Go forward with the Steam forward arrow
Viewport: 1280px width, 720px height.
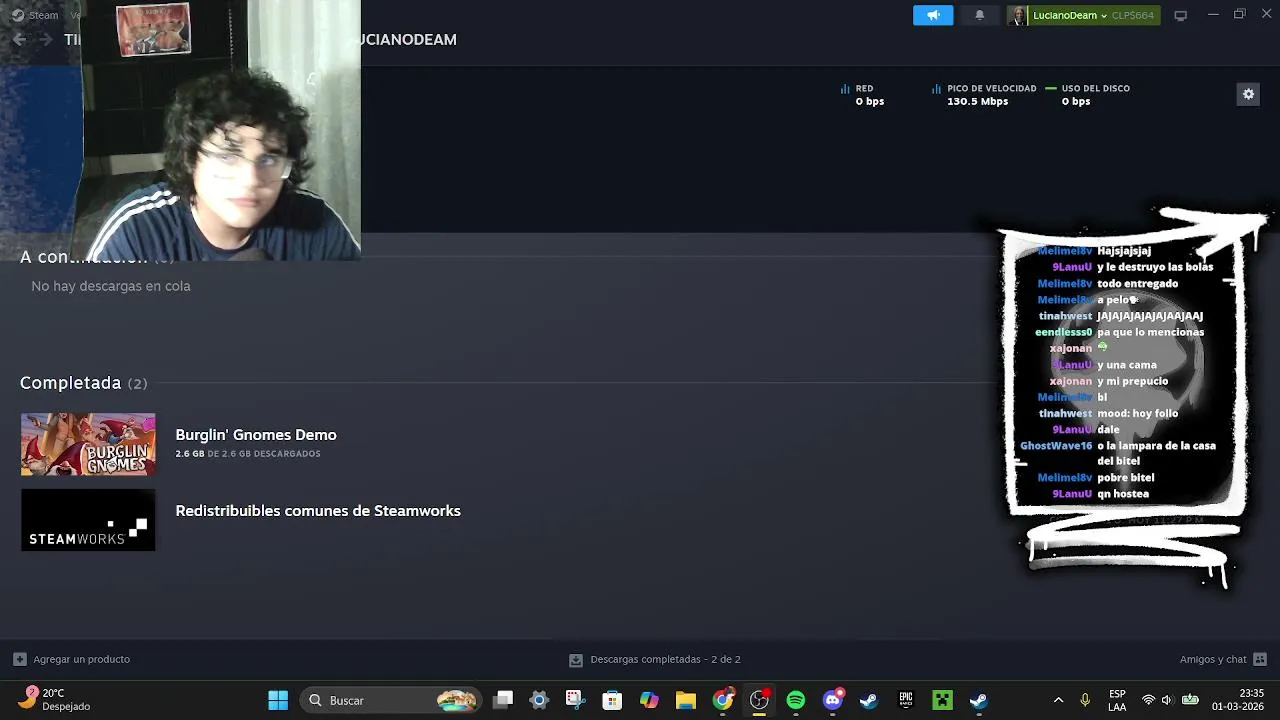coord(45,39)
